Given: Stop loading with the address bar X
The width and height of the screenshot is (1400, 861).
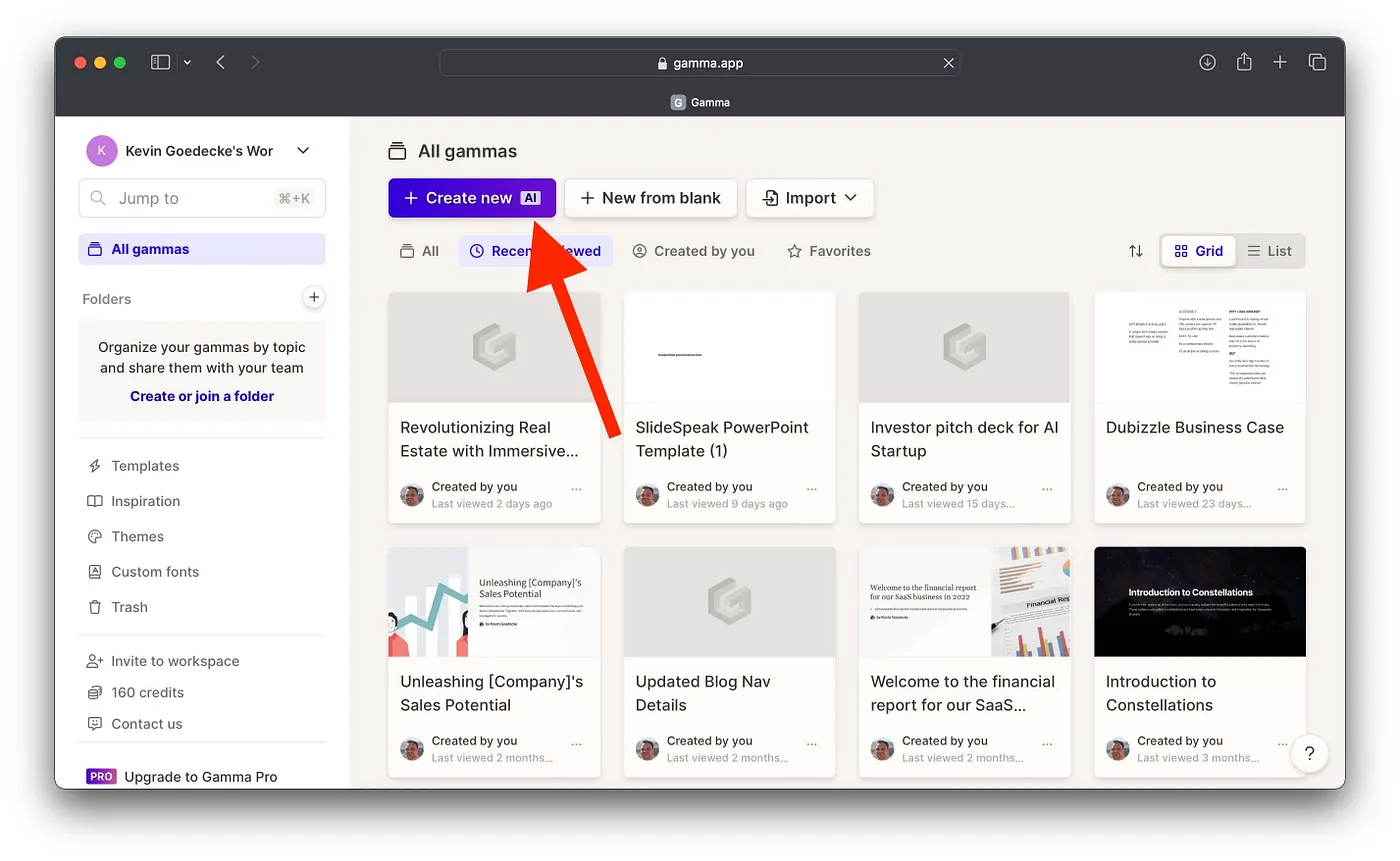Looking at the screenshot, I should point(948,63).
